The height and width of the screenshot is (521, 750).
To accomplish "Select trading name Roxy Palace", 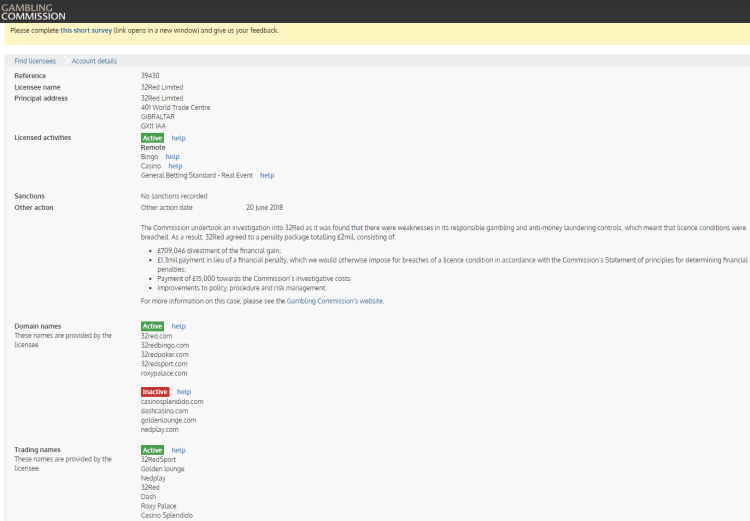I will tap(158, 506).
